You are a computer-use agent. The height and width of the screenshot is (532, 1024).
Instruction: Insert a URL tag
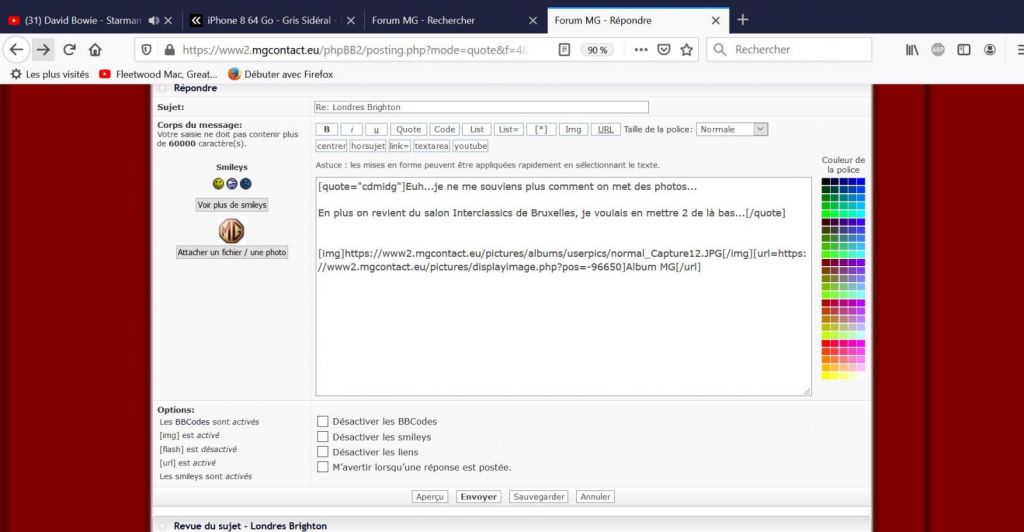605,129
